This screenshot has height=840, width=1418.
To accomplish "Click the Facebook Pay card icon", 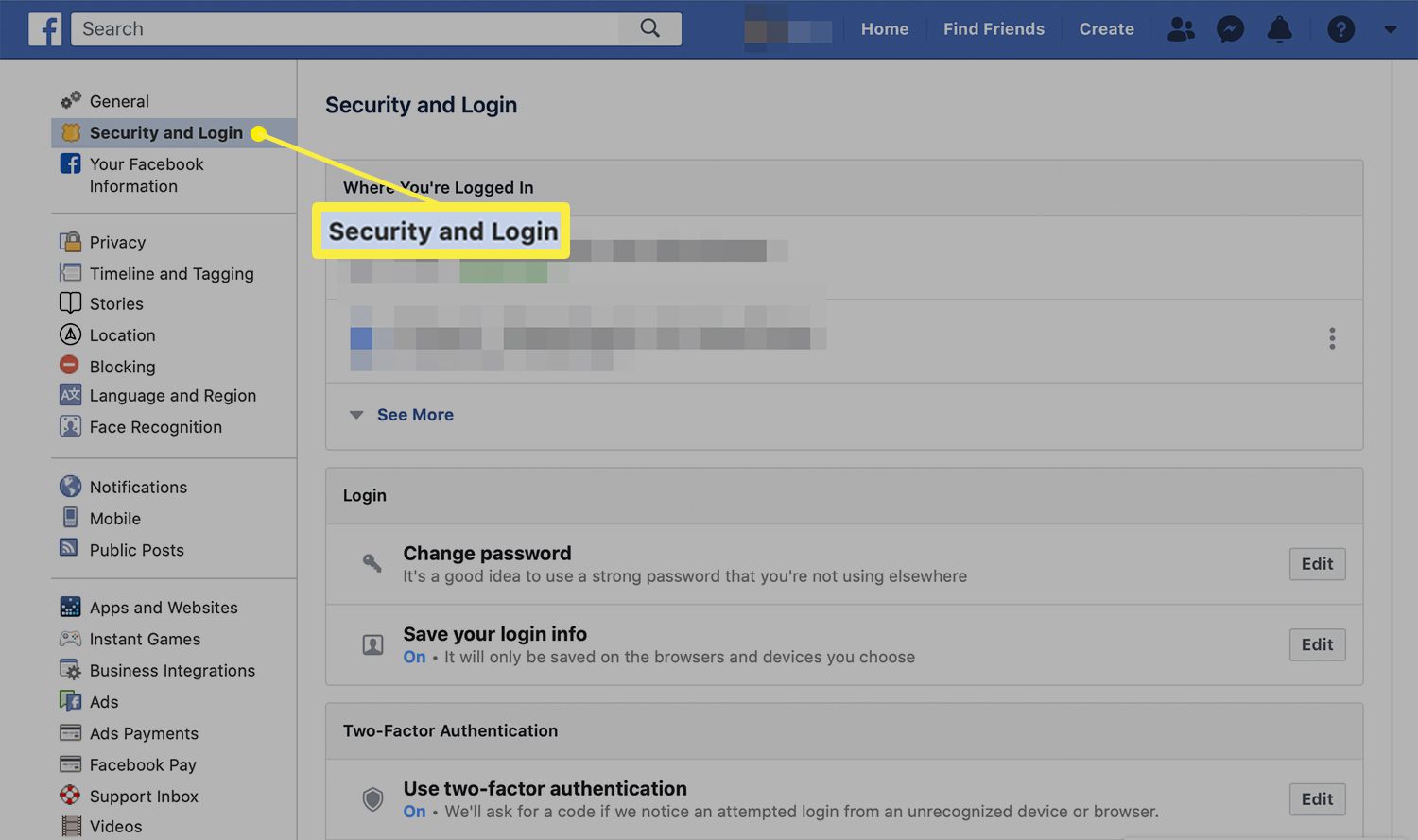I will tap(71, 763).
